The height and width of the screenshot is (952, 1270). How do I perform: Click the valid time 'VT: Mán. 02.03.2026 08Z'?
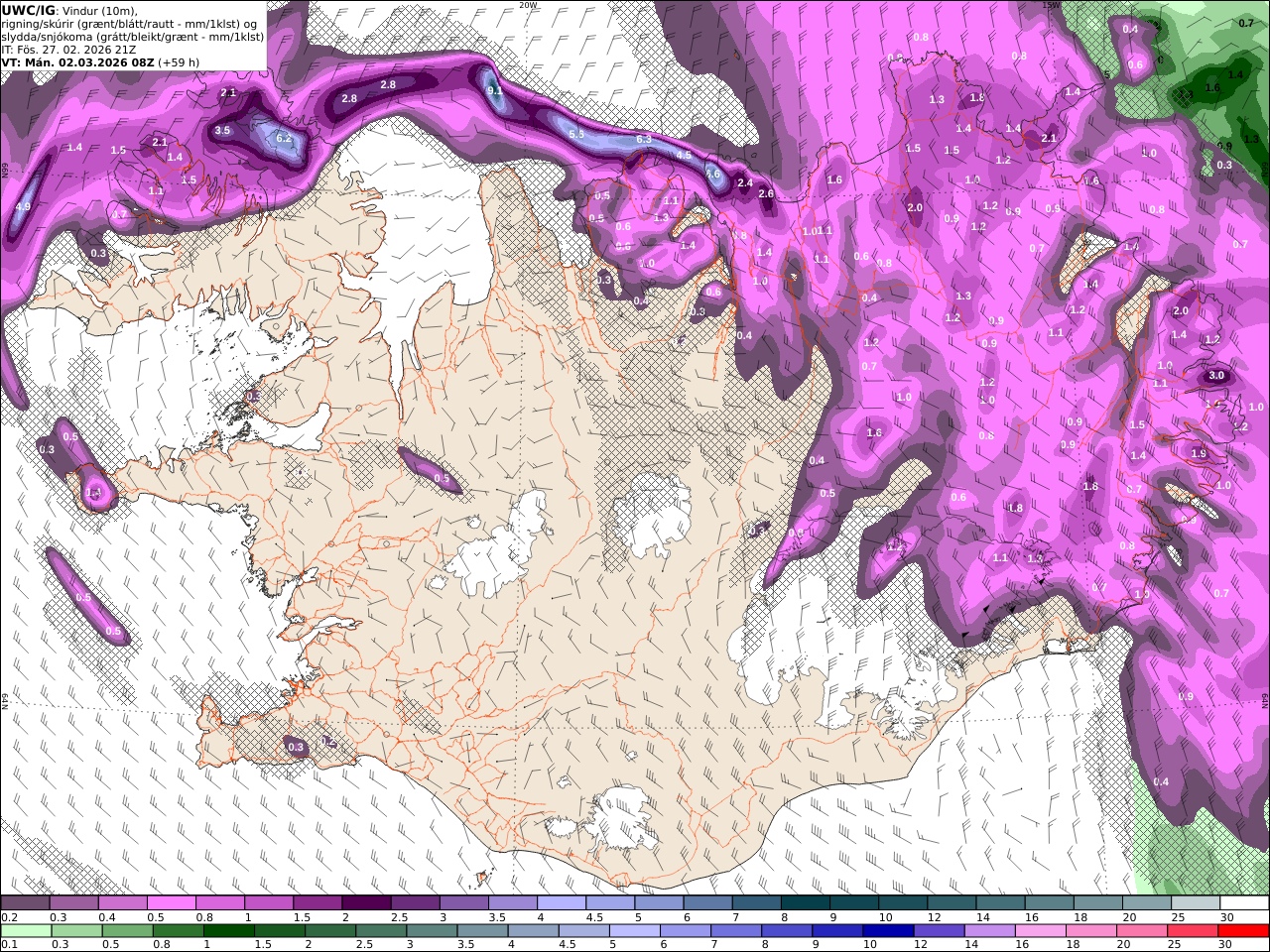coord(77,61)
